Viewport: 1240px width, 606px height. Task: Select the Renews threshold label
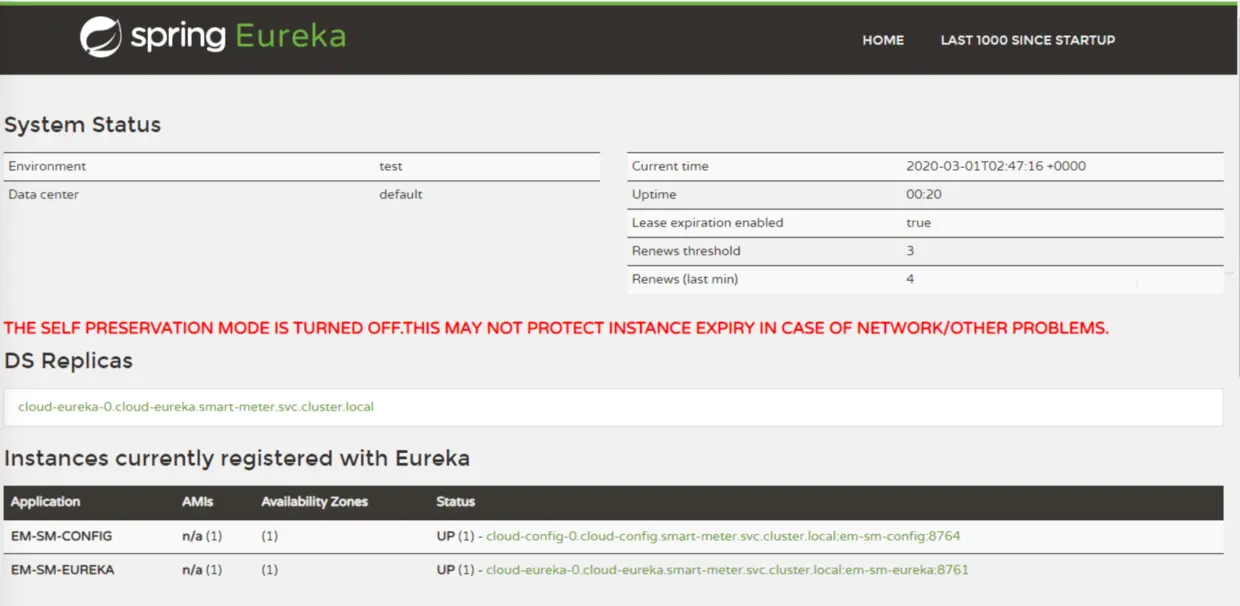(x=686, y=250)
